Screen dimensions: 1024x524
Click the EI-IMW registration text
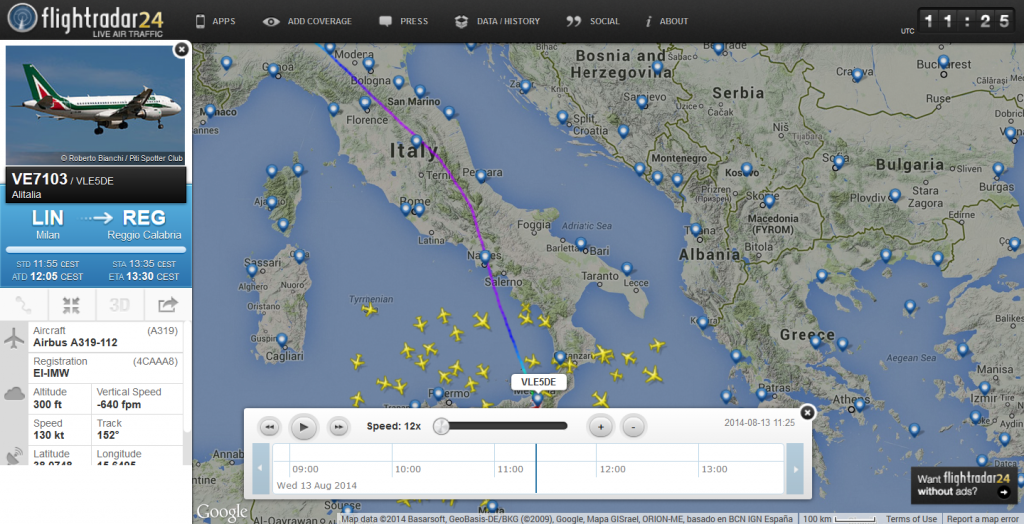[x=51, y=373]
